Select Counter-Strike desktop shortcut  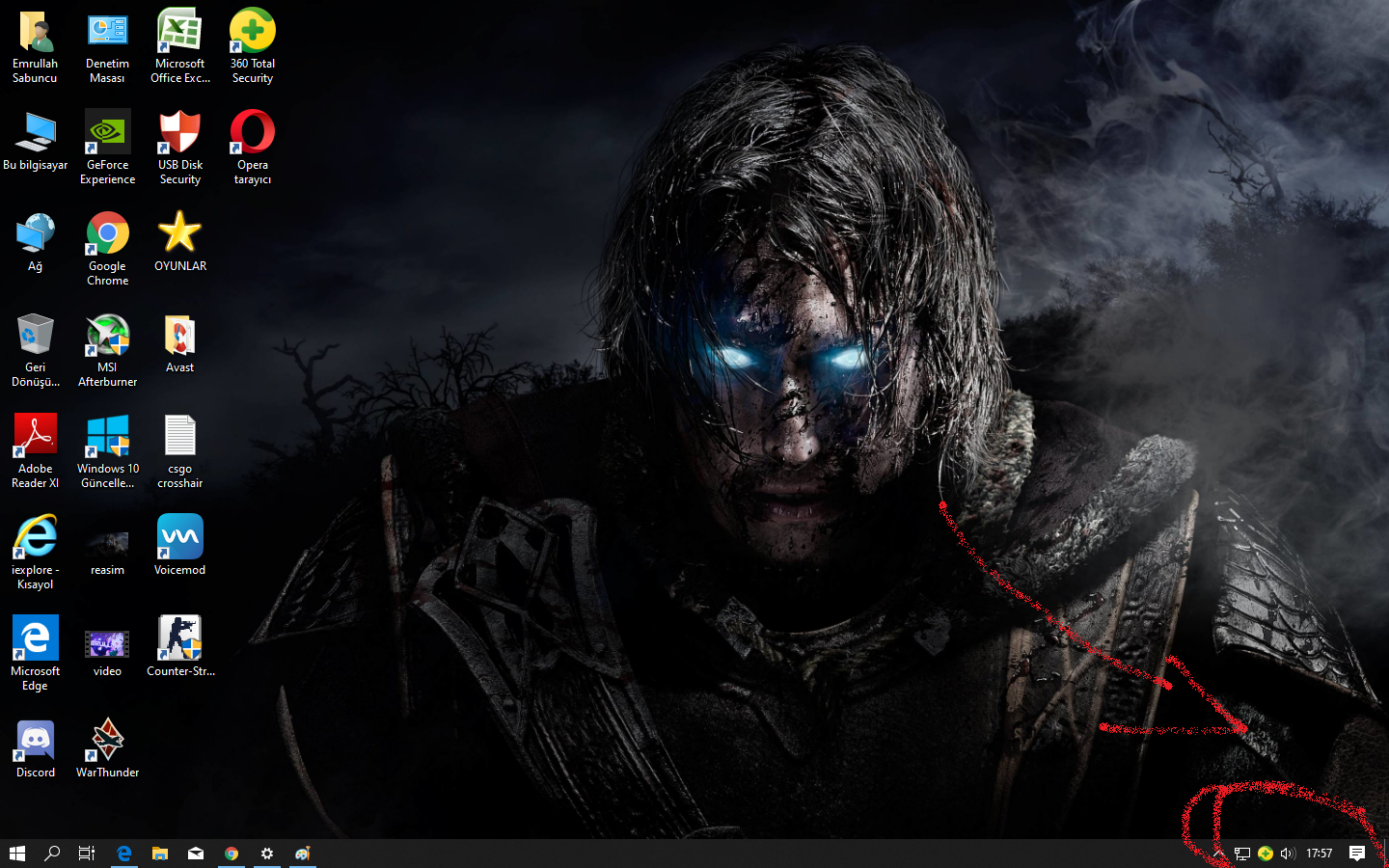(x=180, y=647)
